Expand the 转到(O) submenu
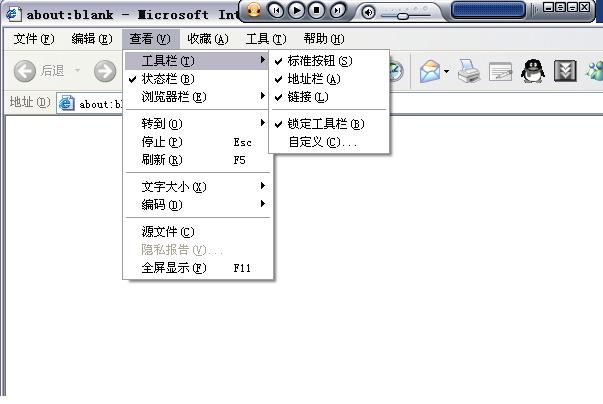The image size is (603, 404). [x=197, y=124]
